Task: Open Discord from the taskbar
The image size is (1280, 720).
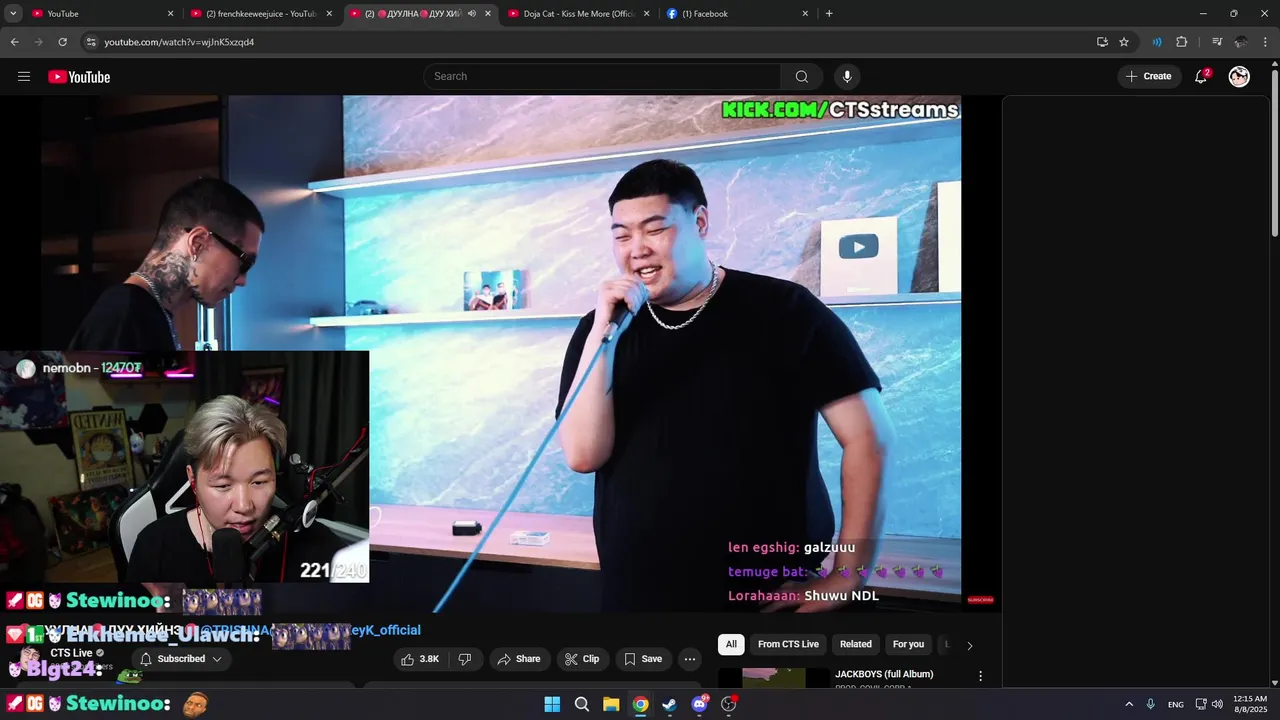Action: [700, 704]
